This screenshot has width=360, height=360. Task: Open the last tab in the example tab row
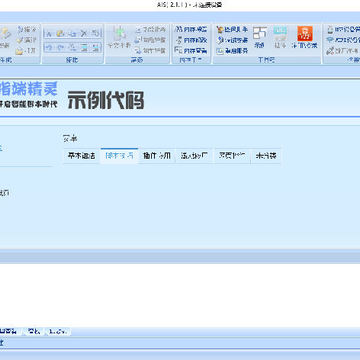click(x=266, y=156)
